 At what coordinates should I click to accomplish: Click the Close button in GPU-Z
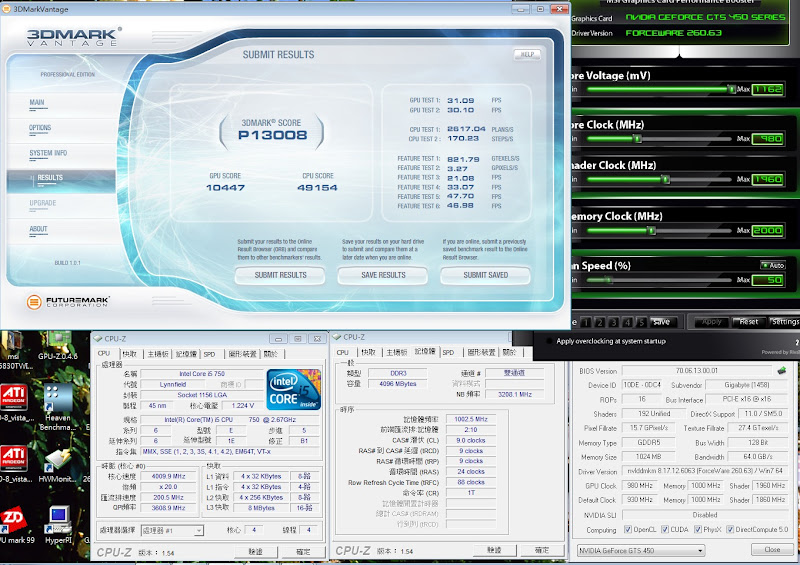[x=772, y=550]
